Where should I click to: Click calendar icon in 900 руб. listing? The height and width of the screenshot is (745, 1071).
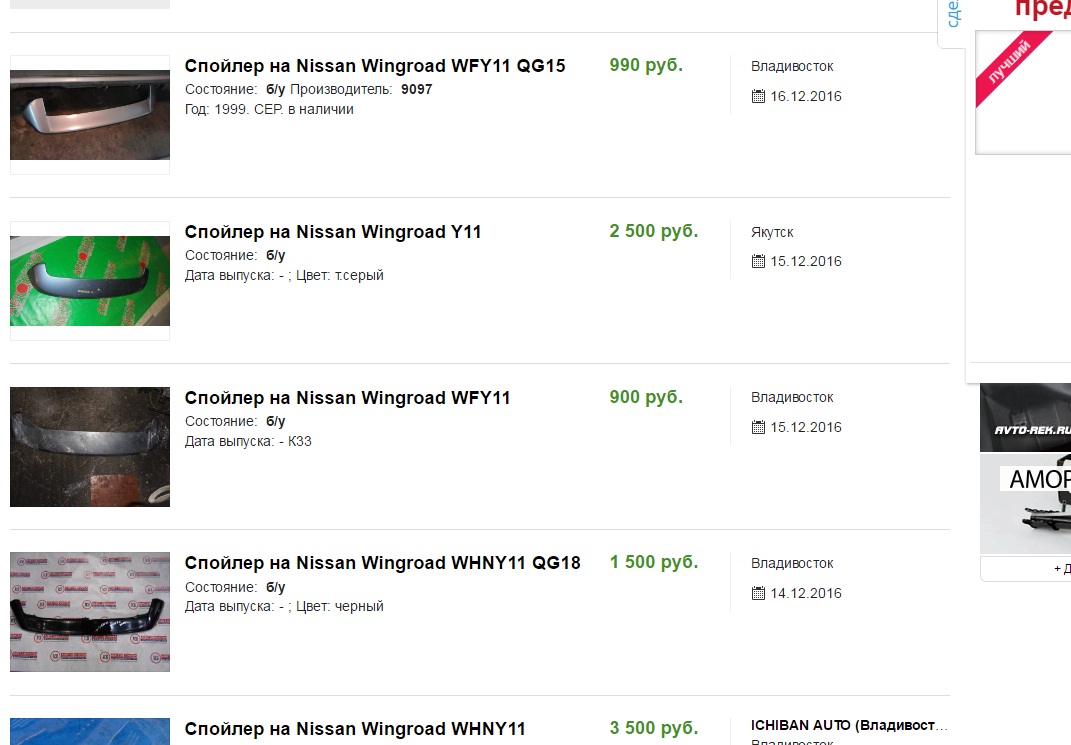(758, 428)
